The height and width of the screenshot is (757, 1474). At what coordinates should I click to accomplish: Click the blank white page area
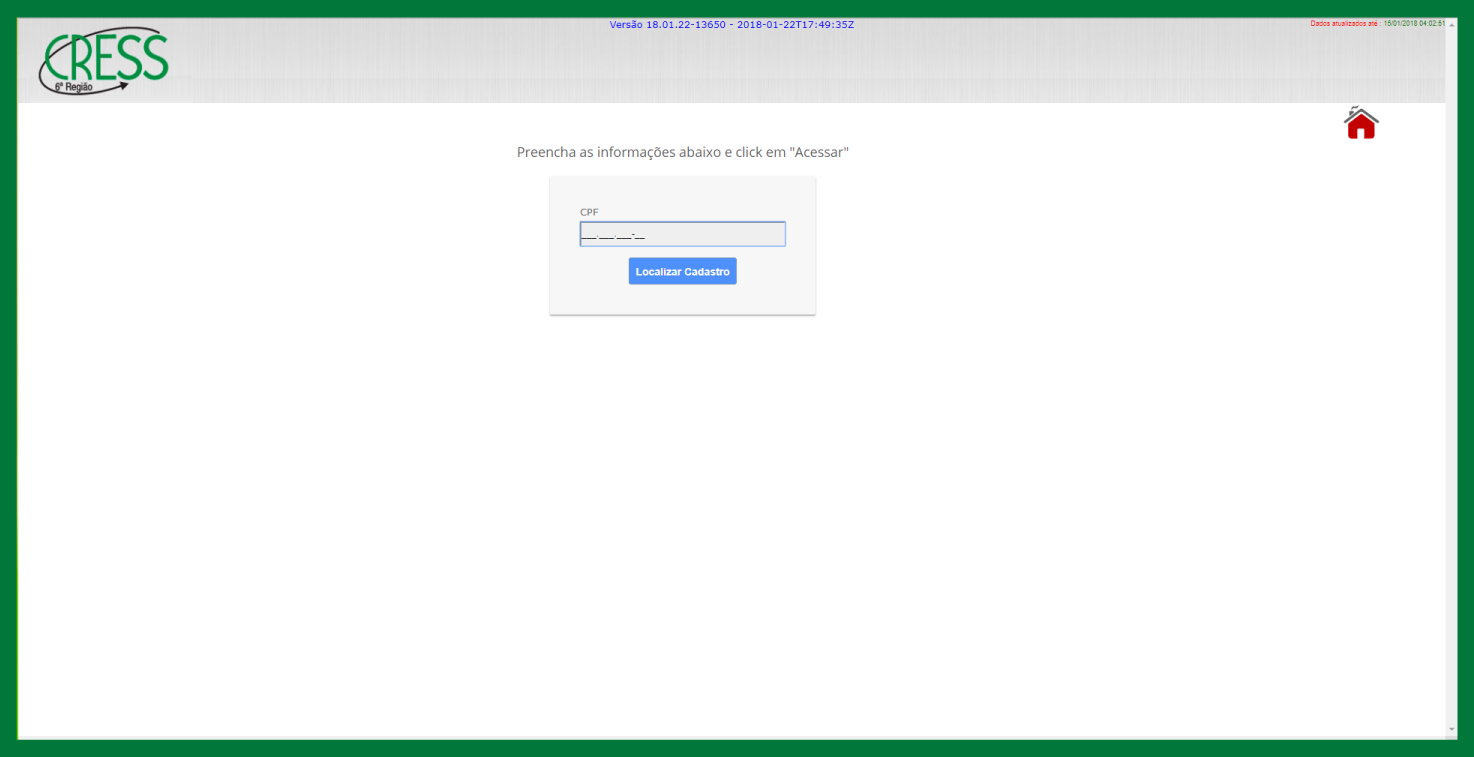[x=700, y=520]
